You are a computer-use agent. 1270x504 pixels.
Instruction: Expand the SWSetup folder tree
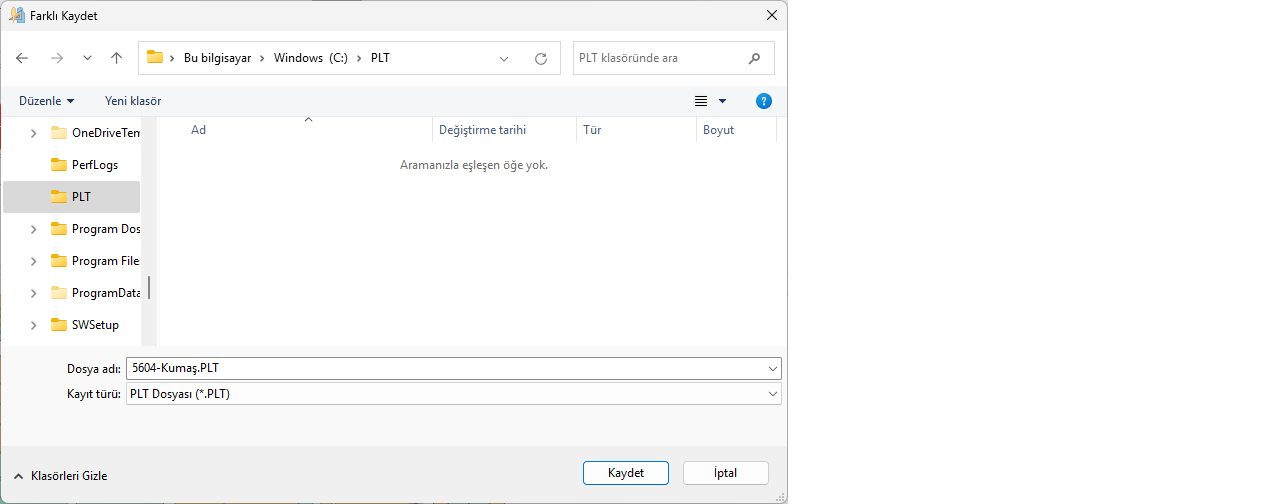(33, 325)
